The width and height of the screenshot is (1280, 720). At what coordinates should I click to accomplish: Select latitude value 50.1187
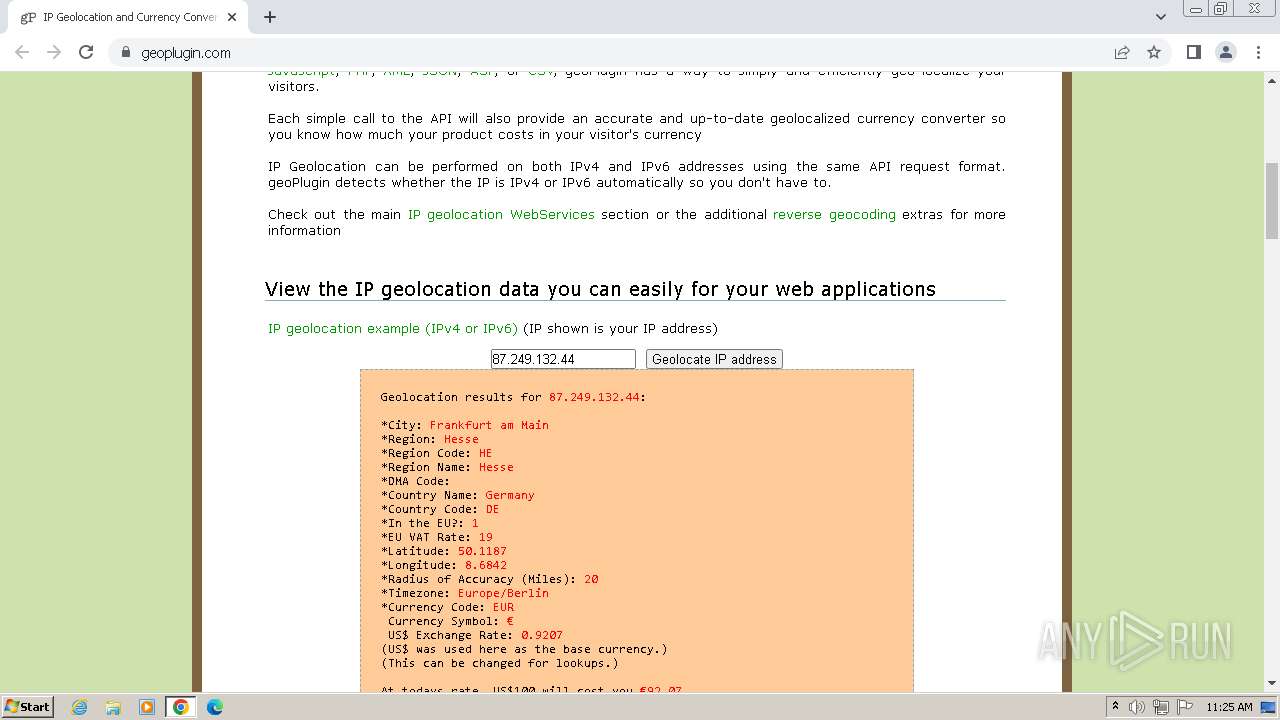tap(482, 551)
